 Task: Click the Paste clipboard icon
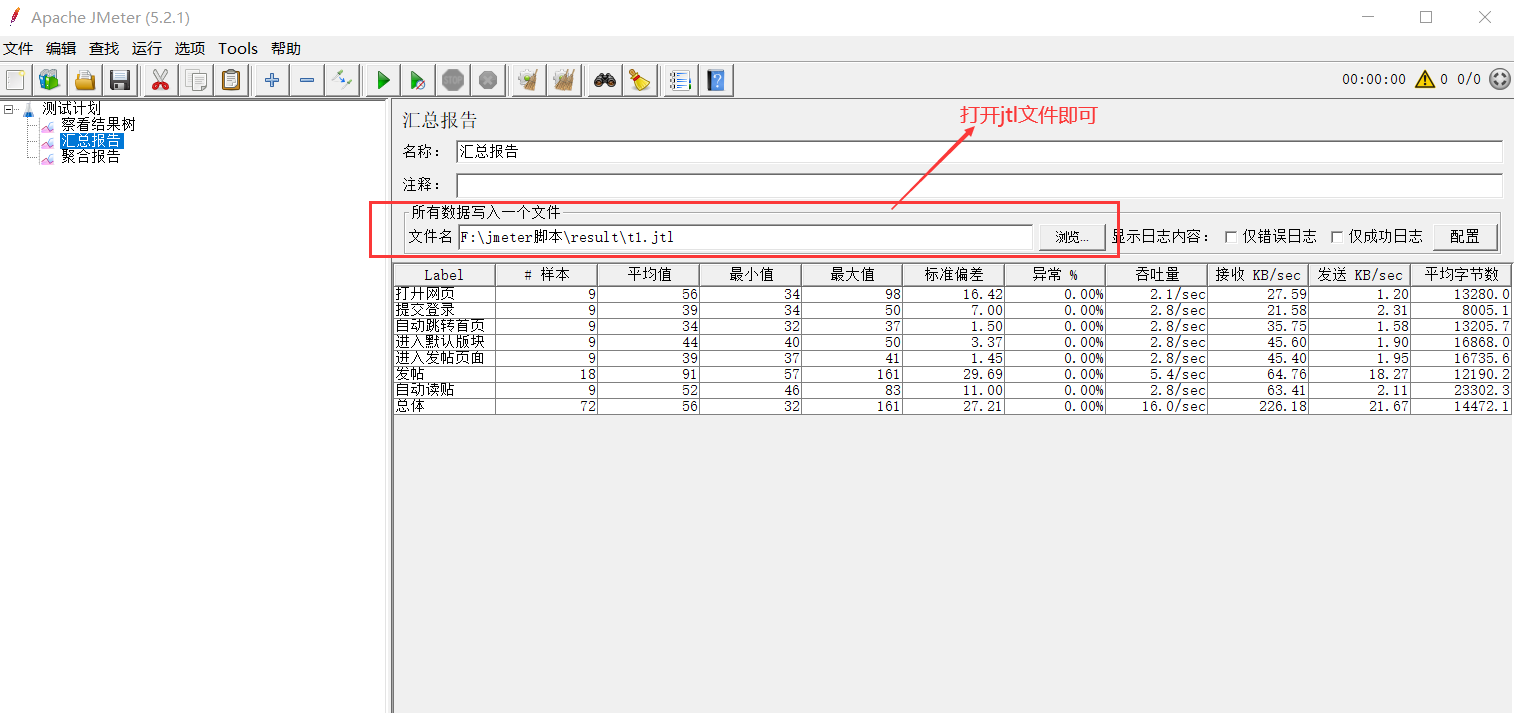tap(231, 80)
